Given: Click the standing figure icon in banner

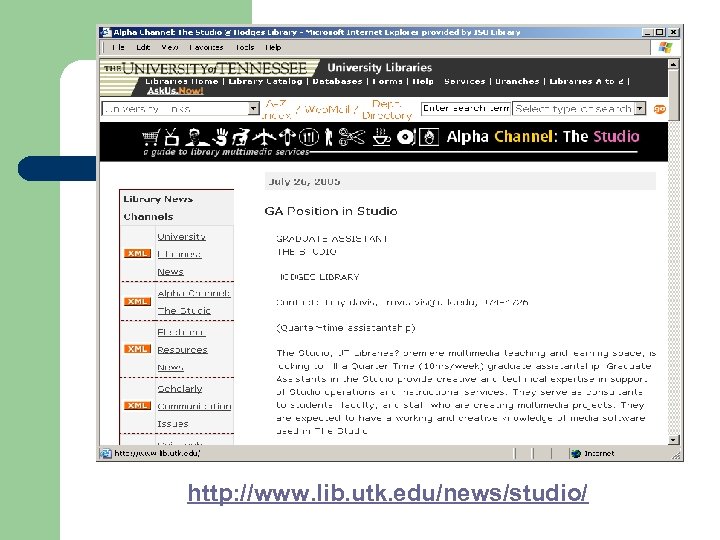Looking at the screenshot, I should (x=328, y=137).
